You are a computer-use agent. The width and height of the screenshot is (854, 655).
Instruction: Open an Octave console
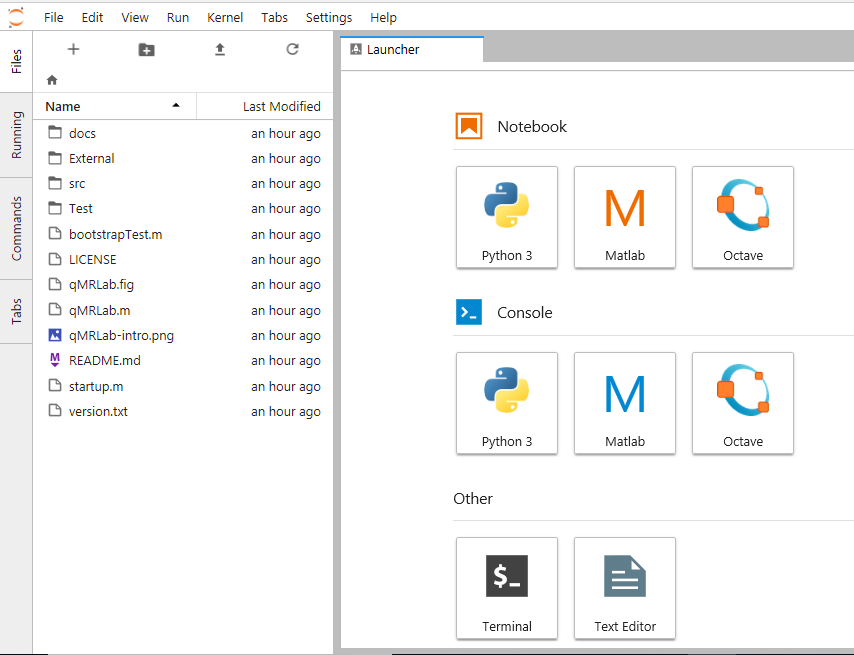(743, 403)
